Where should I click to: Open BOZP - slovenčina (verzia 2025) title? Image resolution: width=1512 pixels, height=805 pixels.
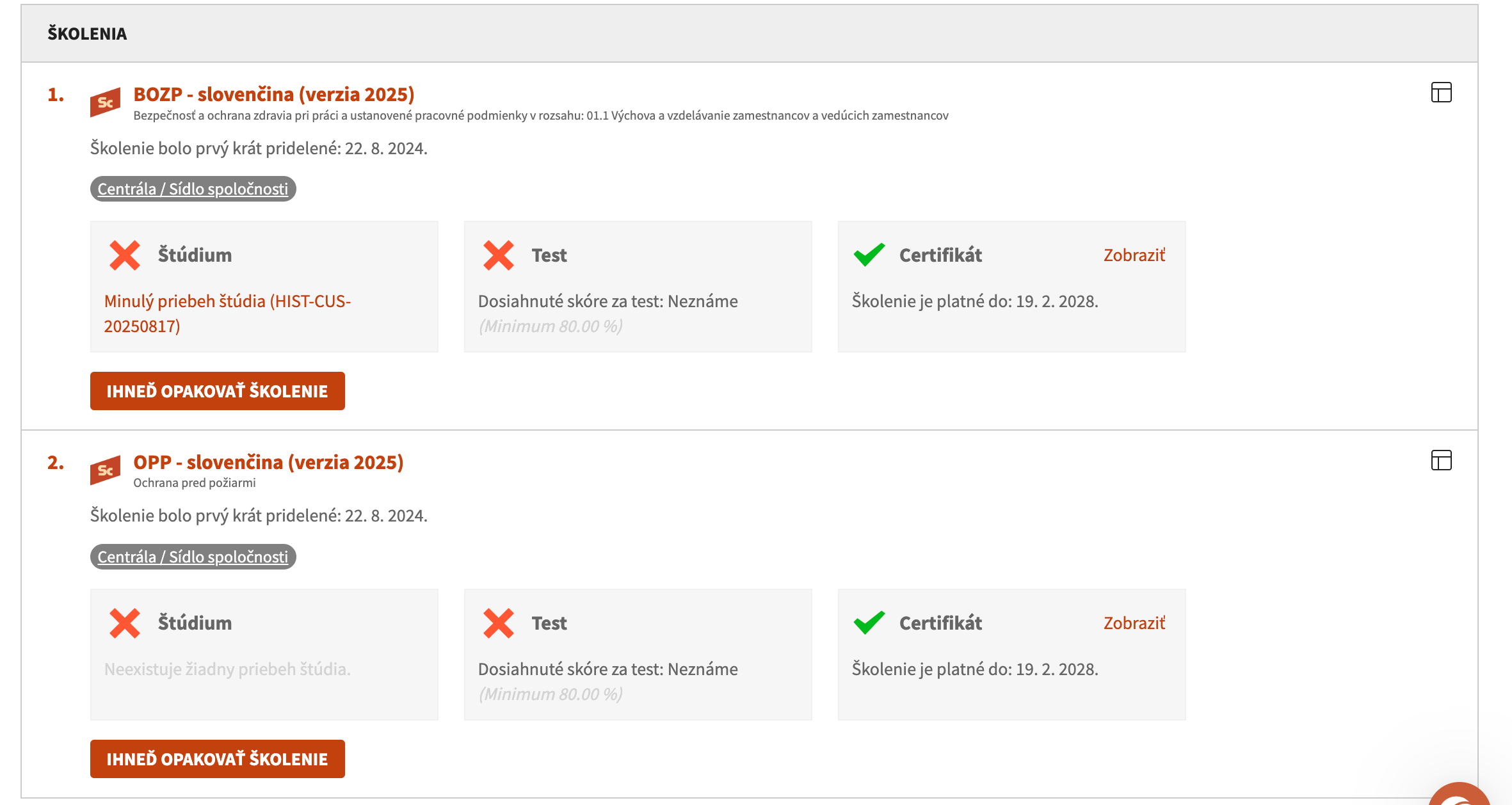coord(274,94)
